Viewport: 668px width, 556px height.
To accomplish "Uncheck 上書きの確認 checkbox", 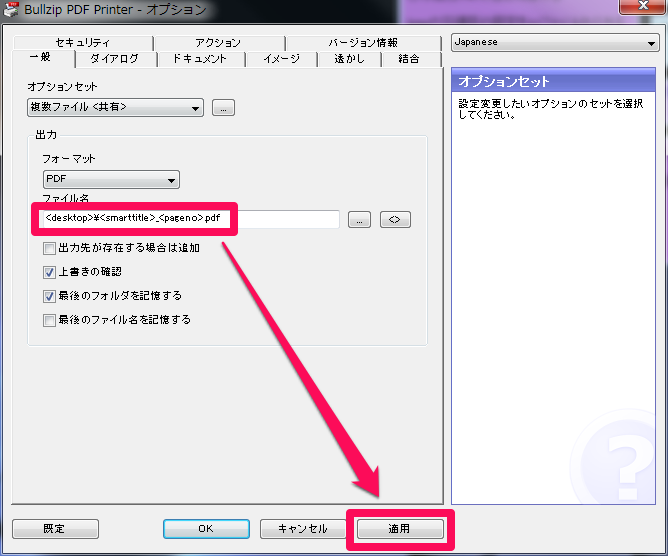I will coord(49,272).
